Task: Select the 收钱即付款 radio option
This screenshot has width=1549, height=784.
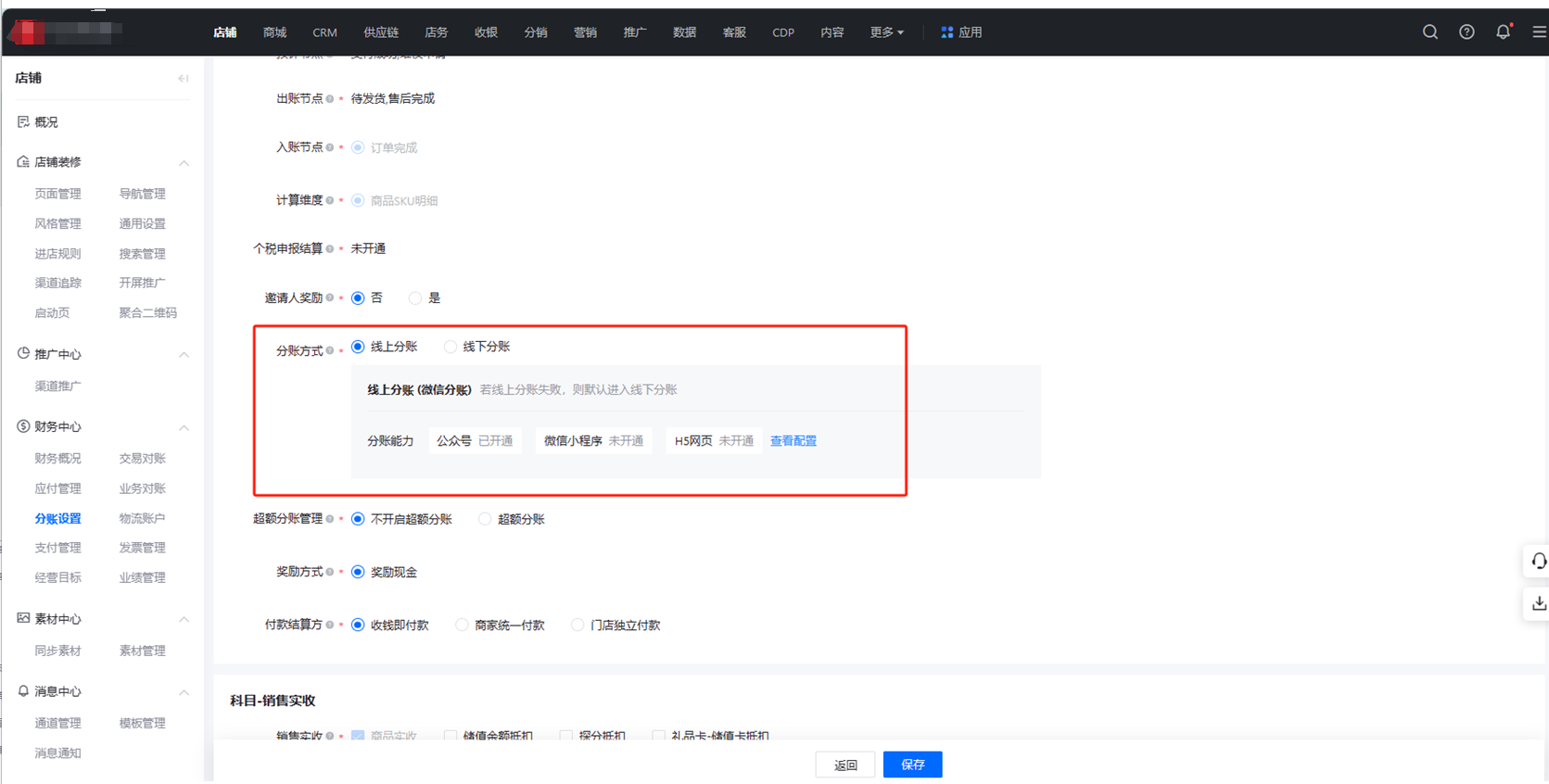Action: click(358, 626)
